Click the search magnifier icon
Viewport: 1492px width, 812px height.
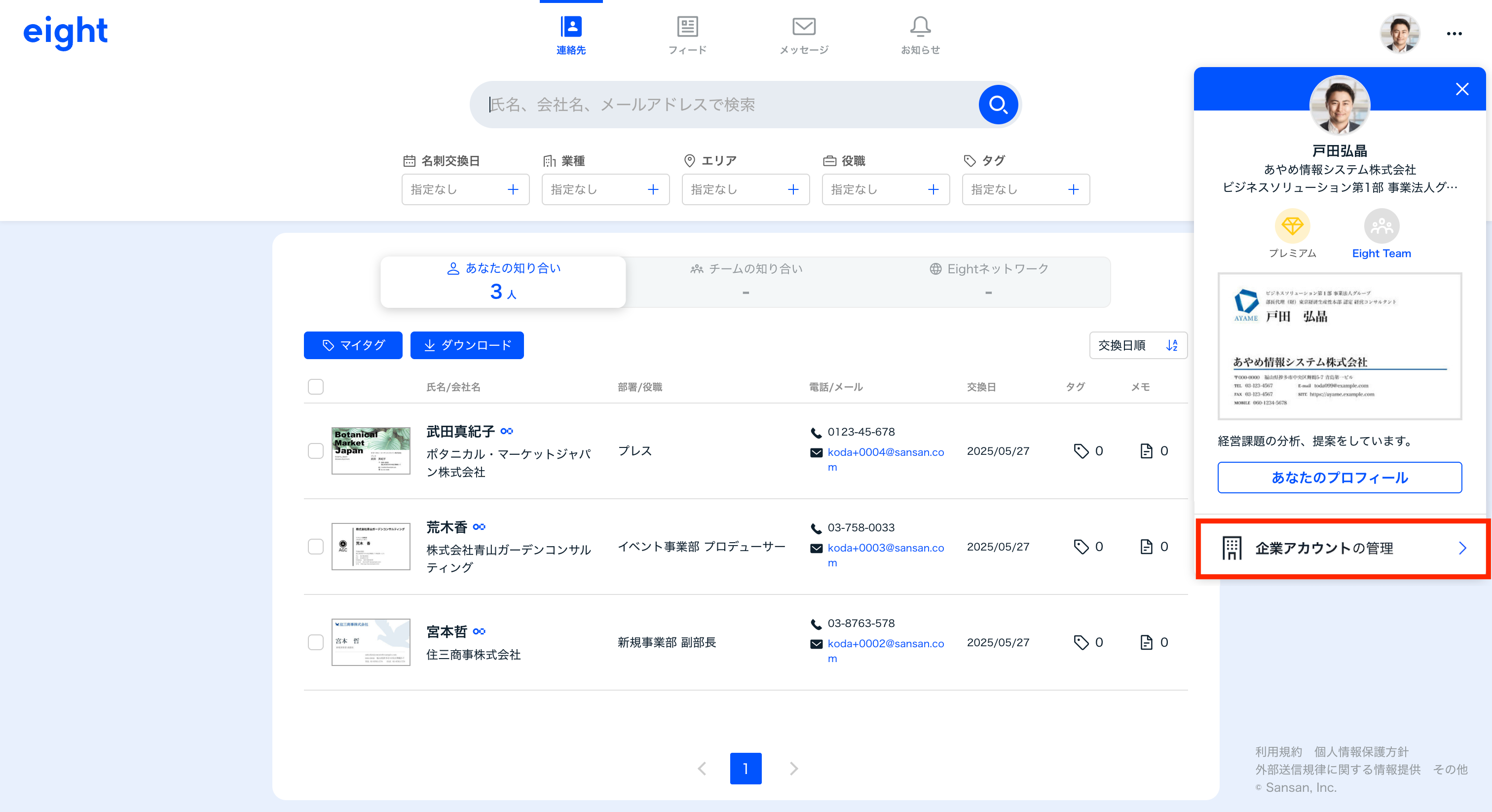tap(997, 104)
